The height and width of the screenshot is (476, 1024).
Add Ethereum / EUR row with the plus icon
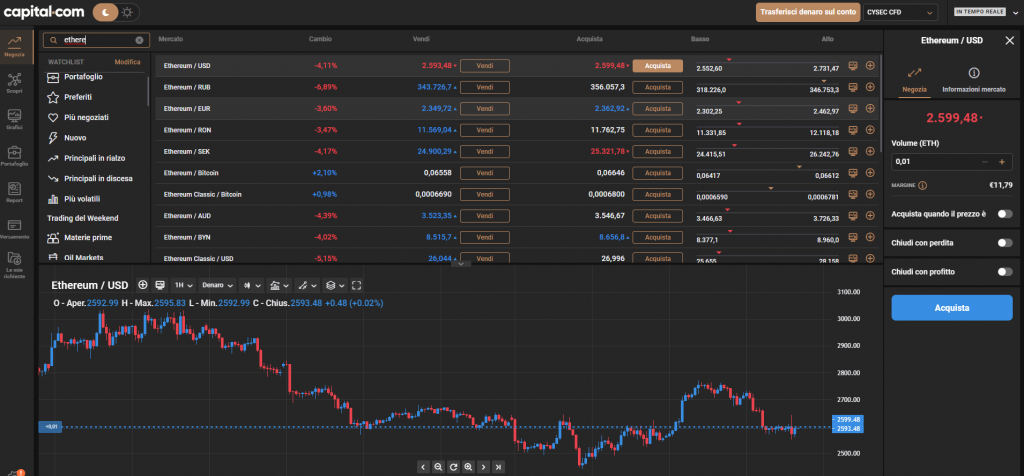pyautogui.click(x=870, y=108)
